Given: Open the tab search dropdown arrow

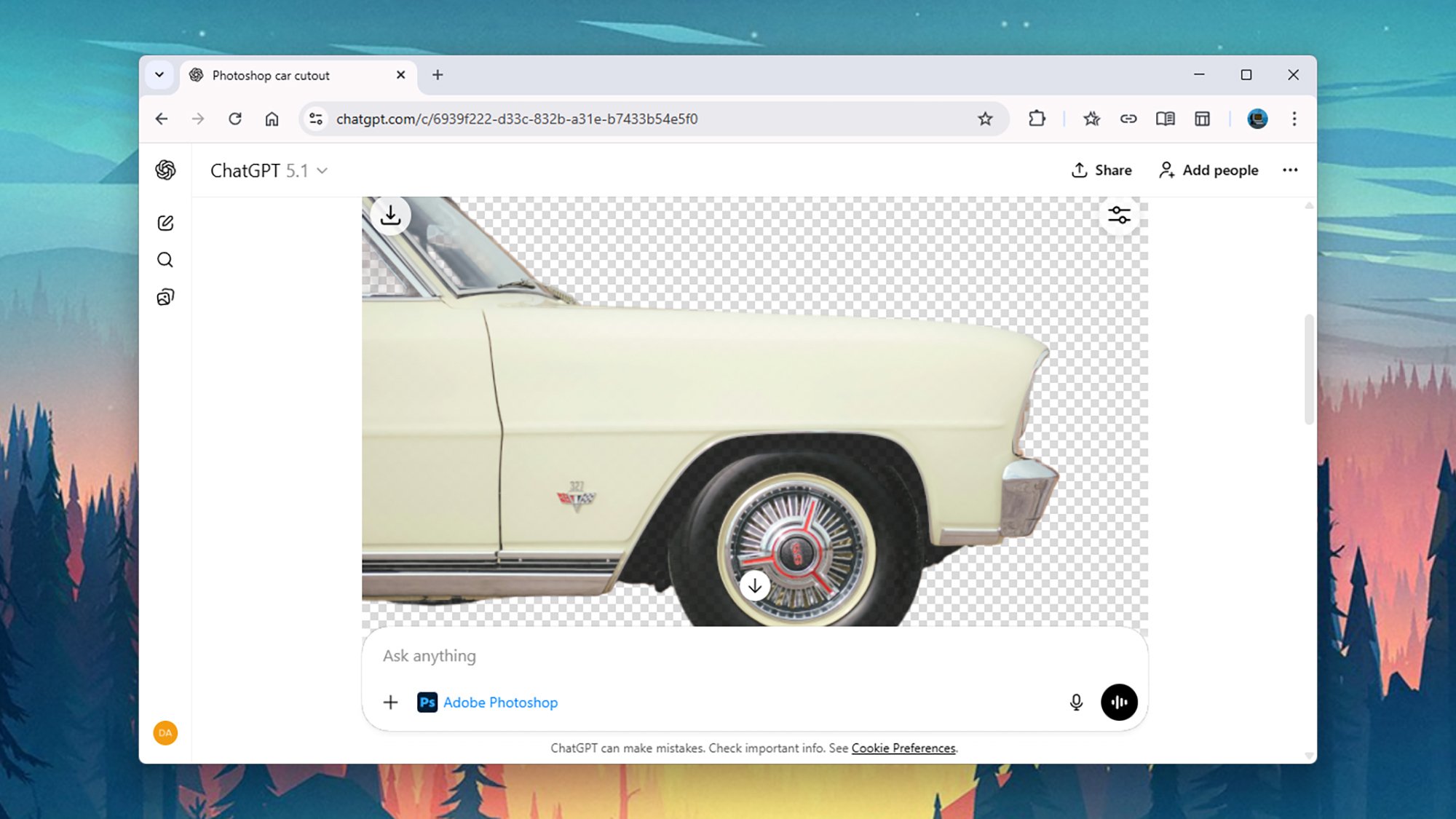Looking at the screenshot, I should 159,75.
